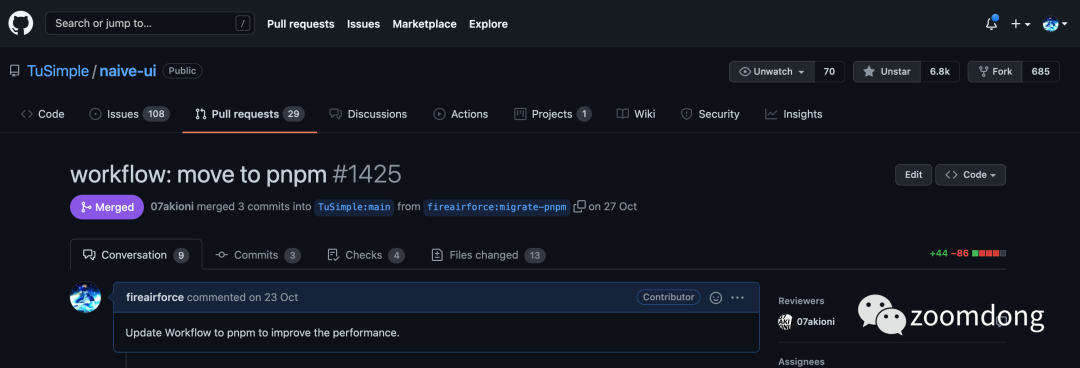Open the Discussions tab
The width and height of the screenshot is (1080, 368).
tap(368, 114)
